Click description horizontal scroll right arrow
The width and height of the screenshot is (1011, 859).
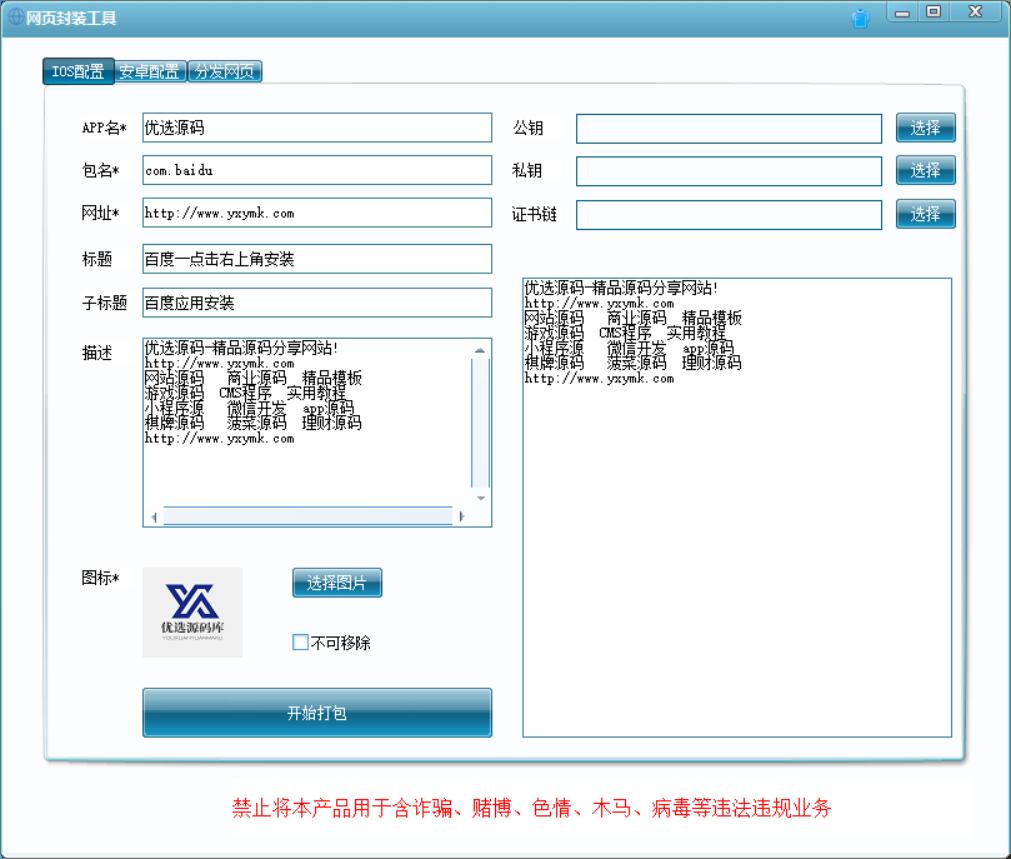point(461,517)
